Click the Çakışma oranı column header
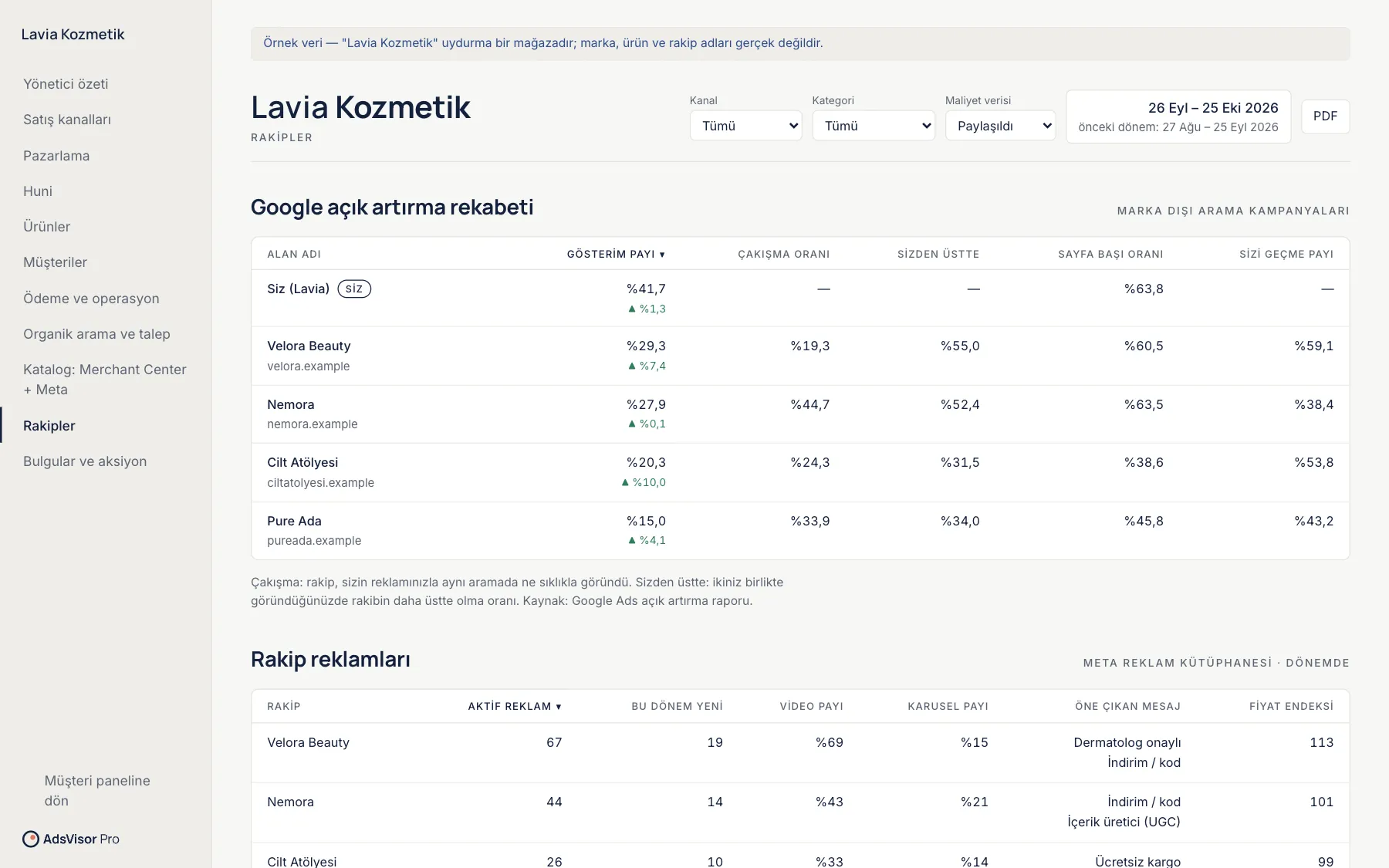This screenshot has height=868, width=1389. tap(784, 254)
